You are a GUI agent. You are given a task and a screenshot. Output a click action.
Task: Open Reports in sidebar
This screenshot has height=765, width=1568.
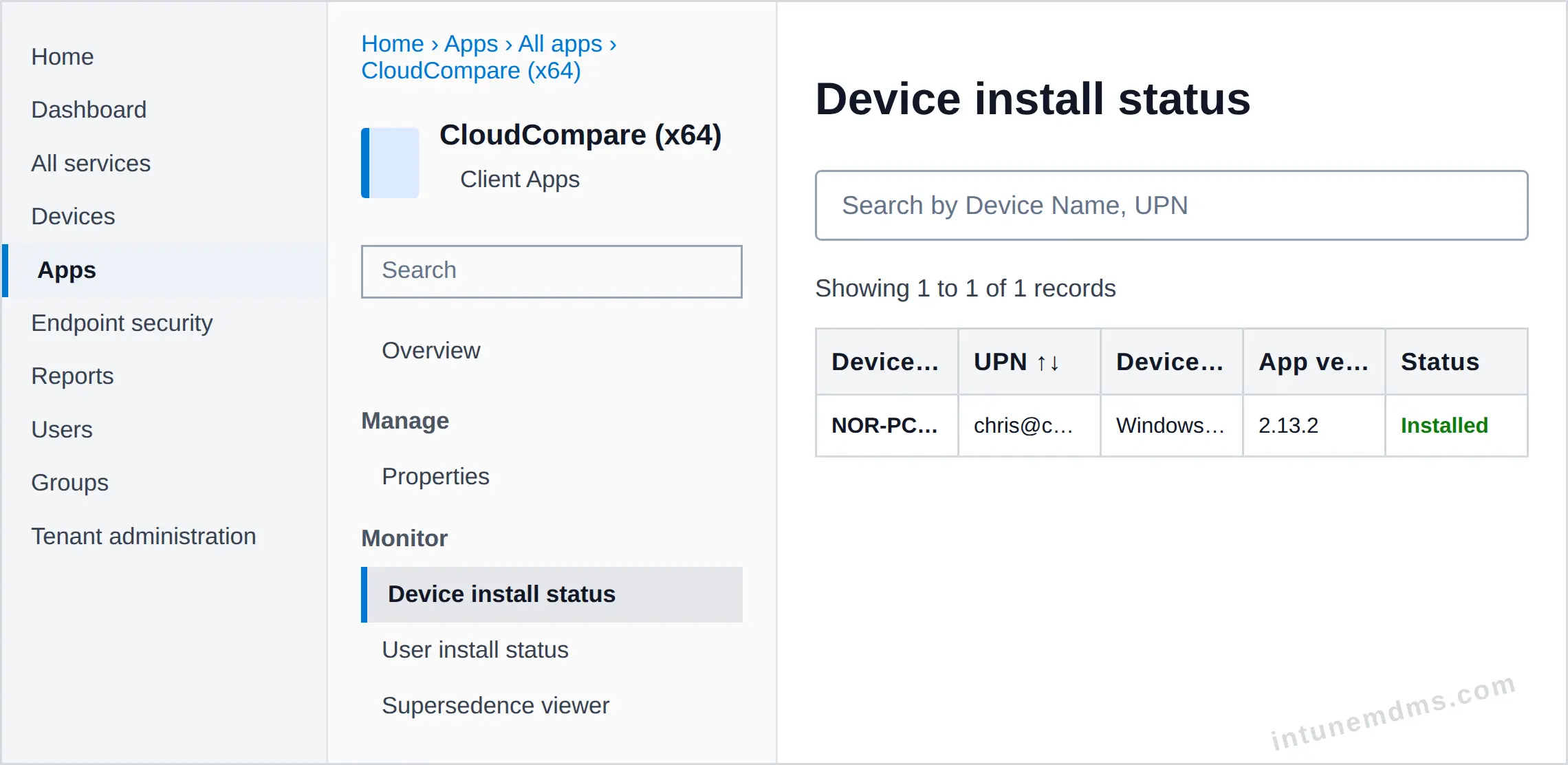coord(72,376)
